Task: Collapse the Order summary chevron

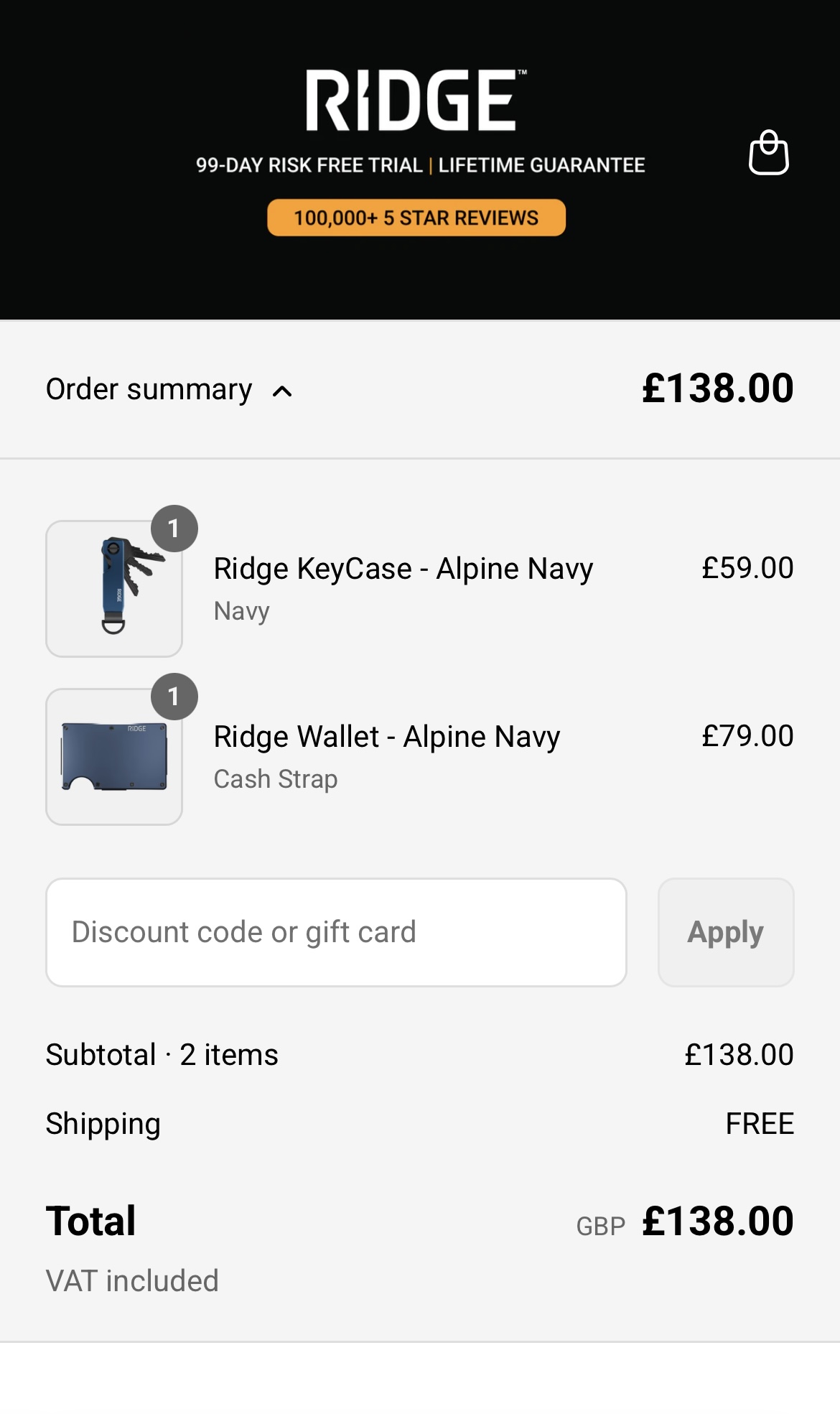Action: (282, 391)
